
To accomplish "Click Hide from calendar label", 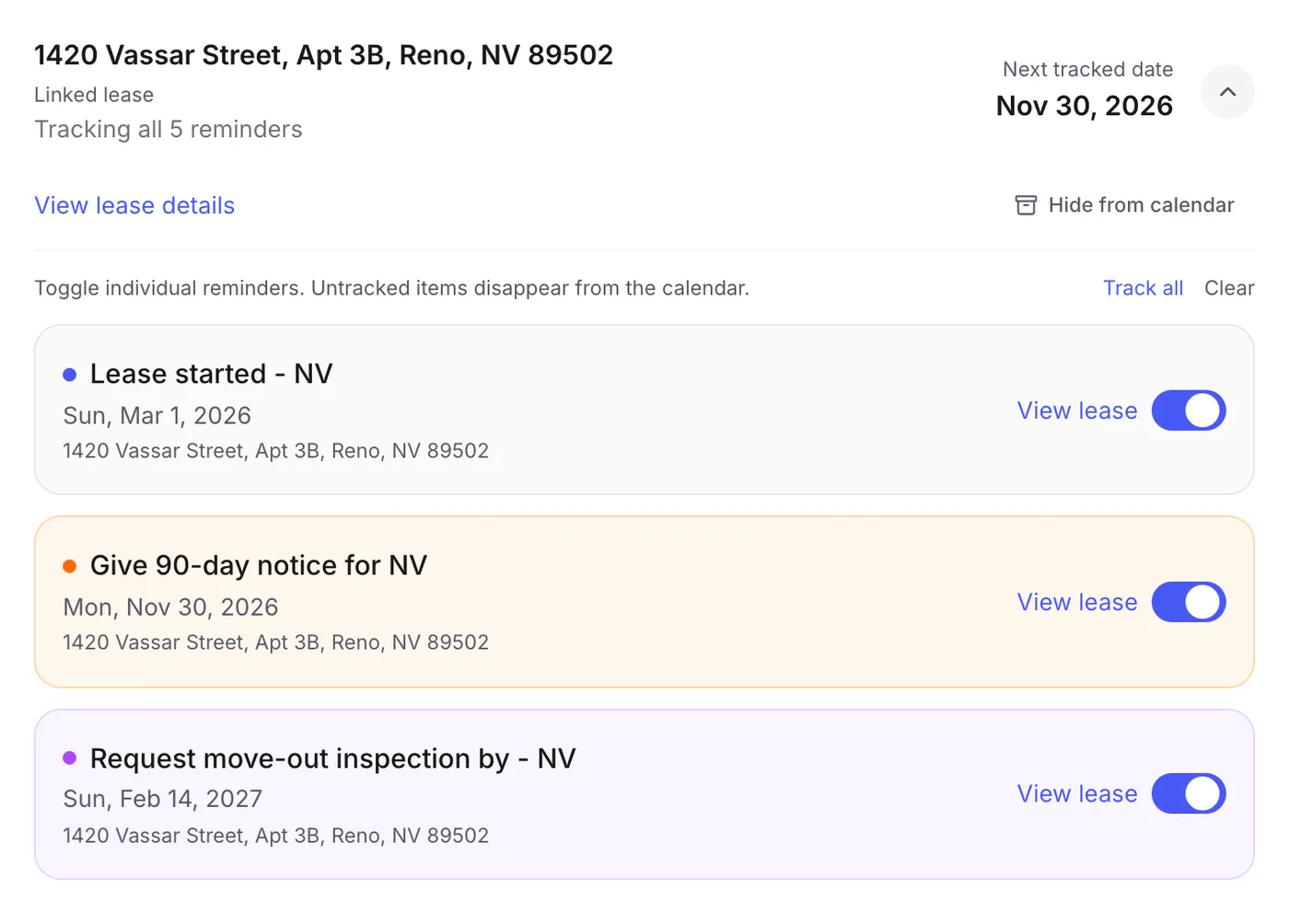I will (1141, 205).
